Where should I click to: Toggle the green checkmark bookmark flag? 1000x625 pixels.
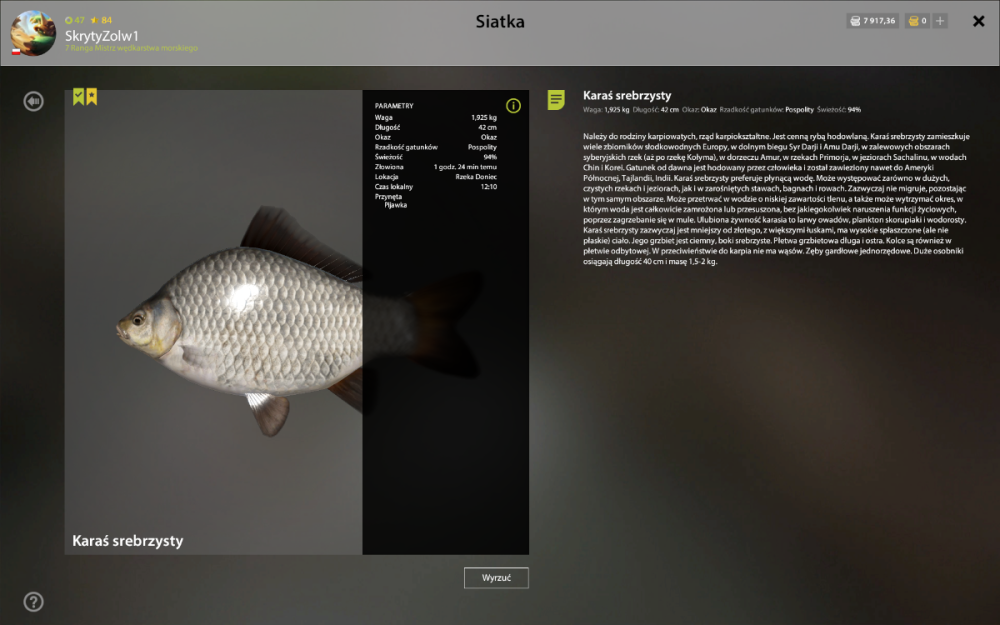click(78, 96)
